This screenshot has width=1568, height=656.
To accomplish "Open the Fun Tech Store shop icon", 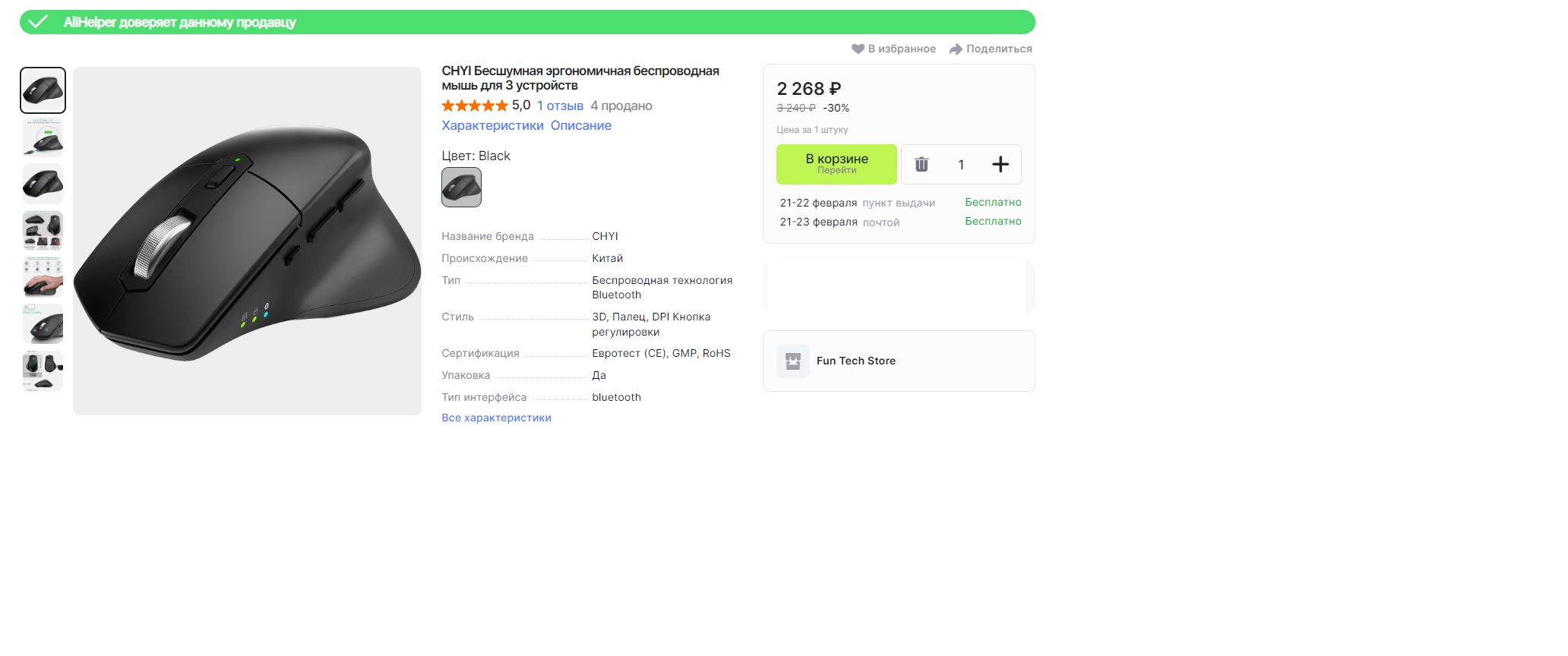I will (792, 361).
